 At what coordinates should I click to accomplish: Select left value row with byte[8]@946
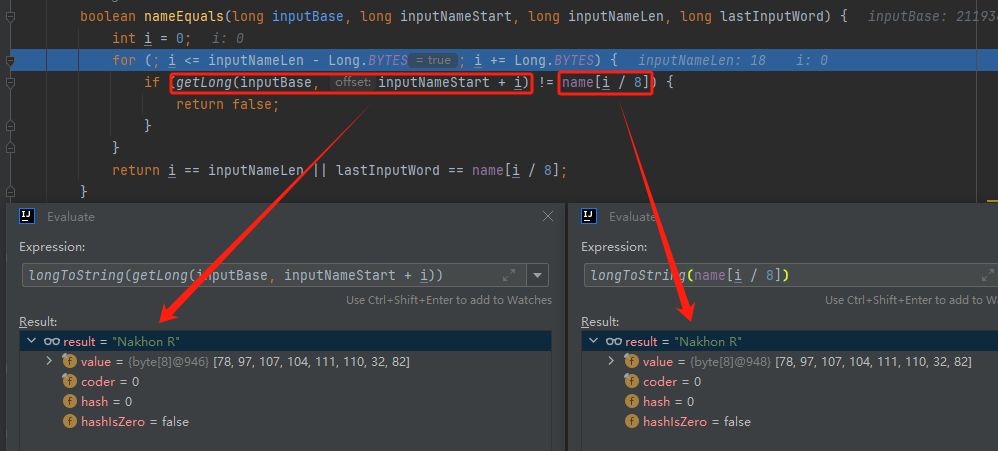click(285, 361)
